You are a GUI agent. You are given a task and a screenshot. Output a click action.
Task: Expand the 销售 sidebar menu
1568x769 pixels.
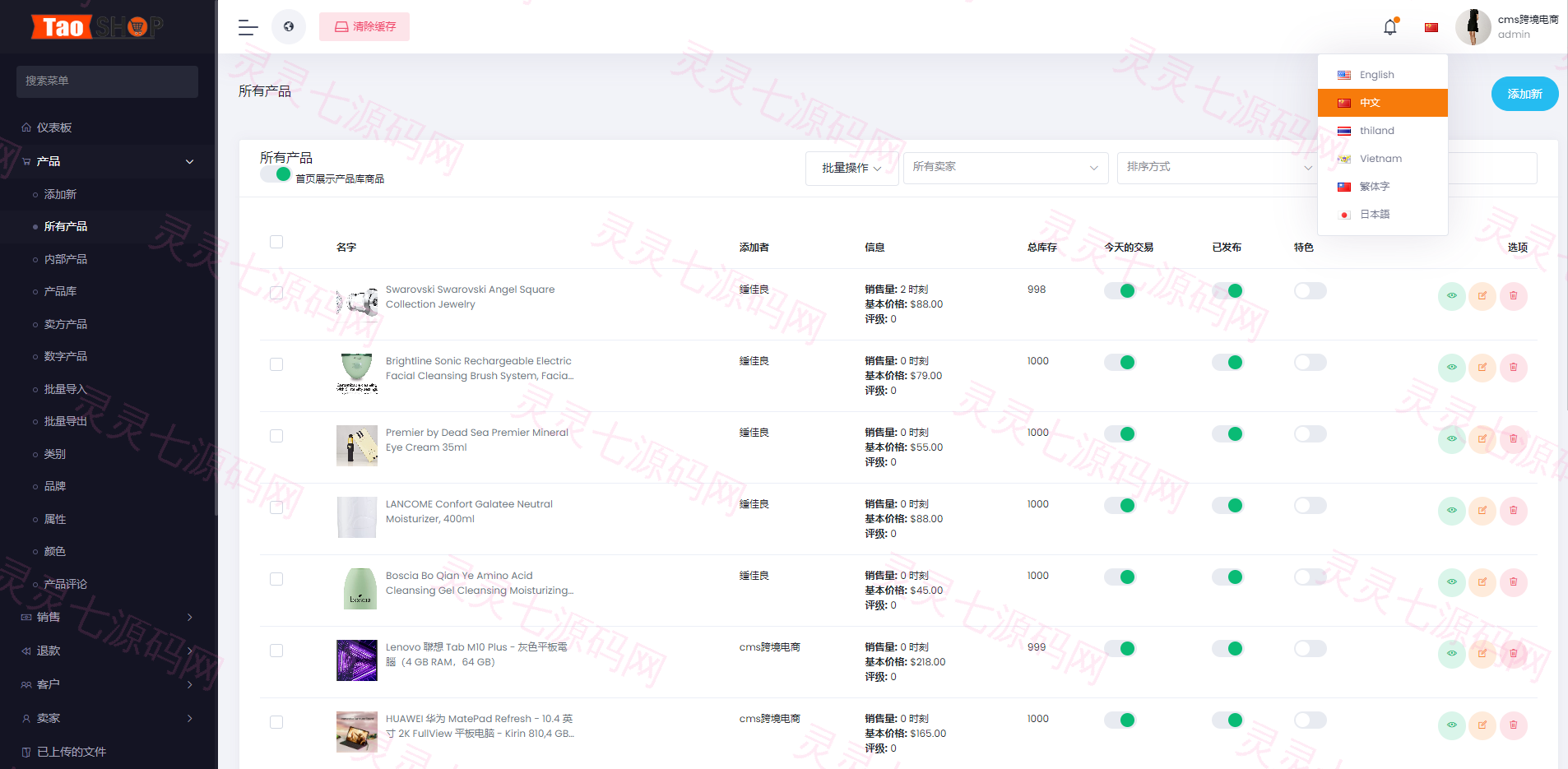click(x=108, y=617)
